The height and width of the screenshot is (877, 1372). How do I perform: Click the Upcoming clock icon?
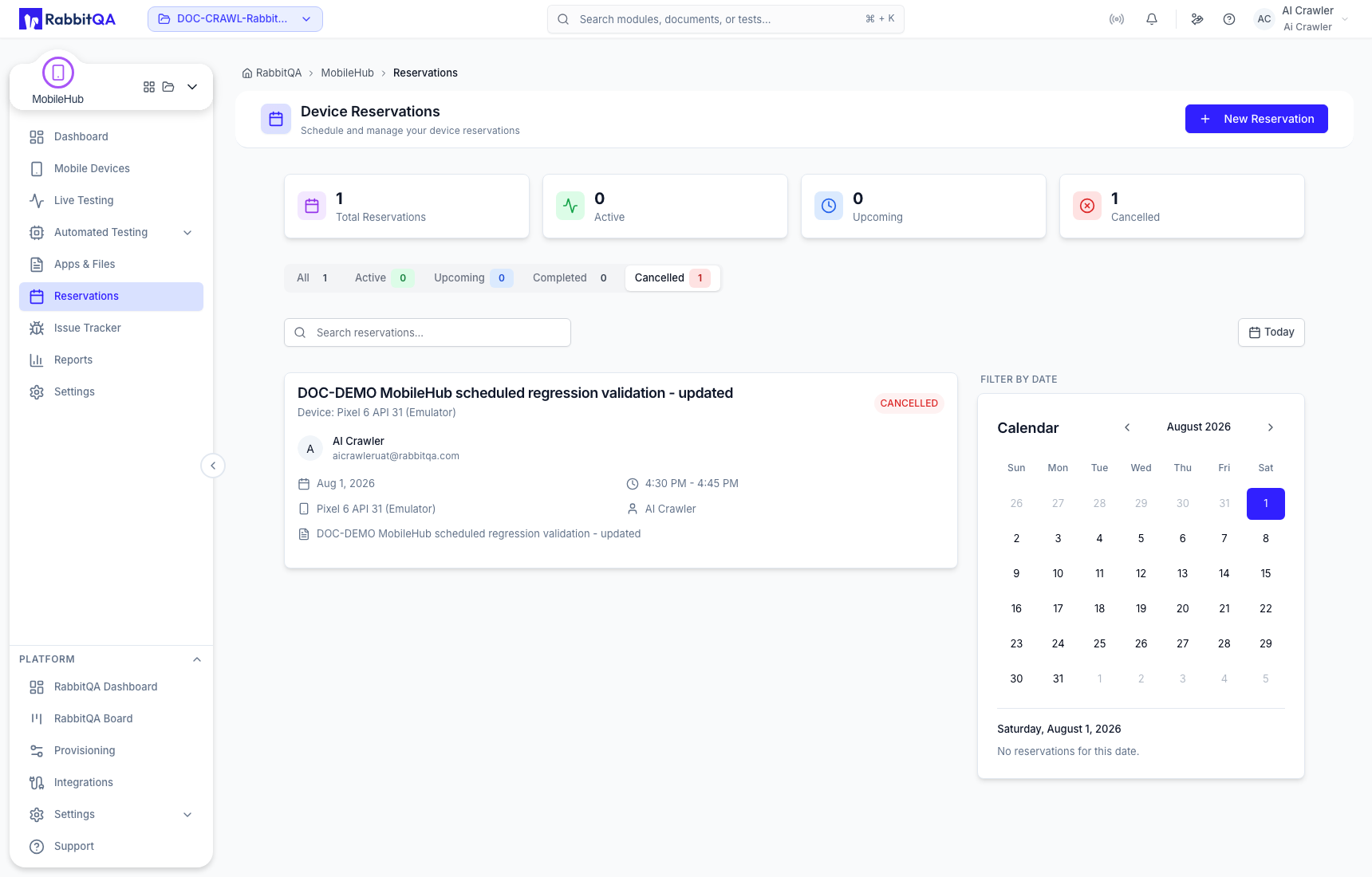click(829, 206)
